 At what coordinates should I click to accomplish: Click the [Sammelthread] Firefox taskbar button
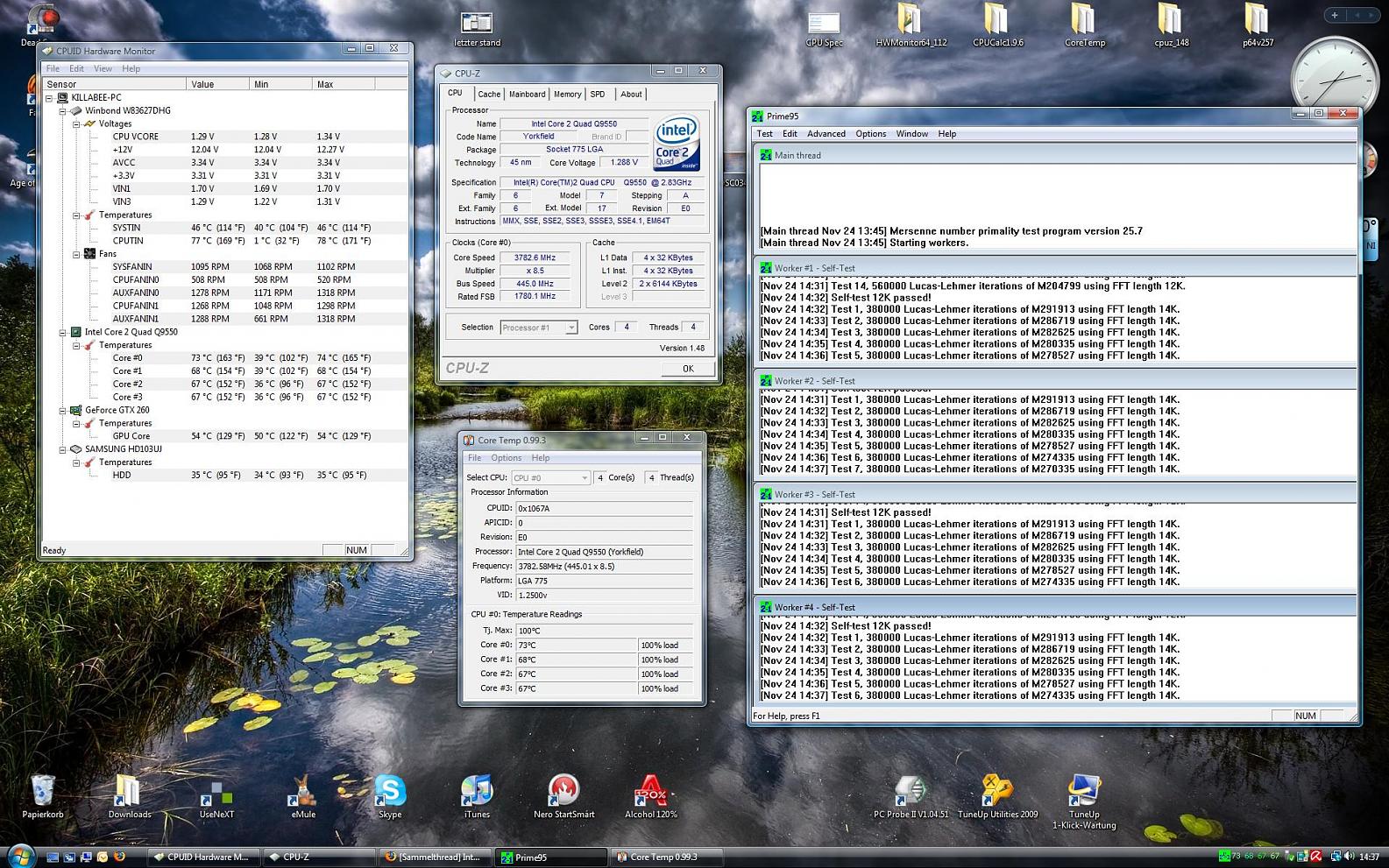click(x=435, y=857)
